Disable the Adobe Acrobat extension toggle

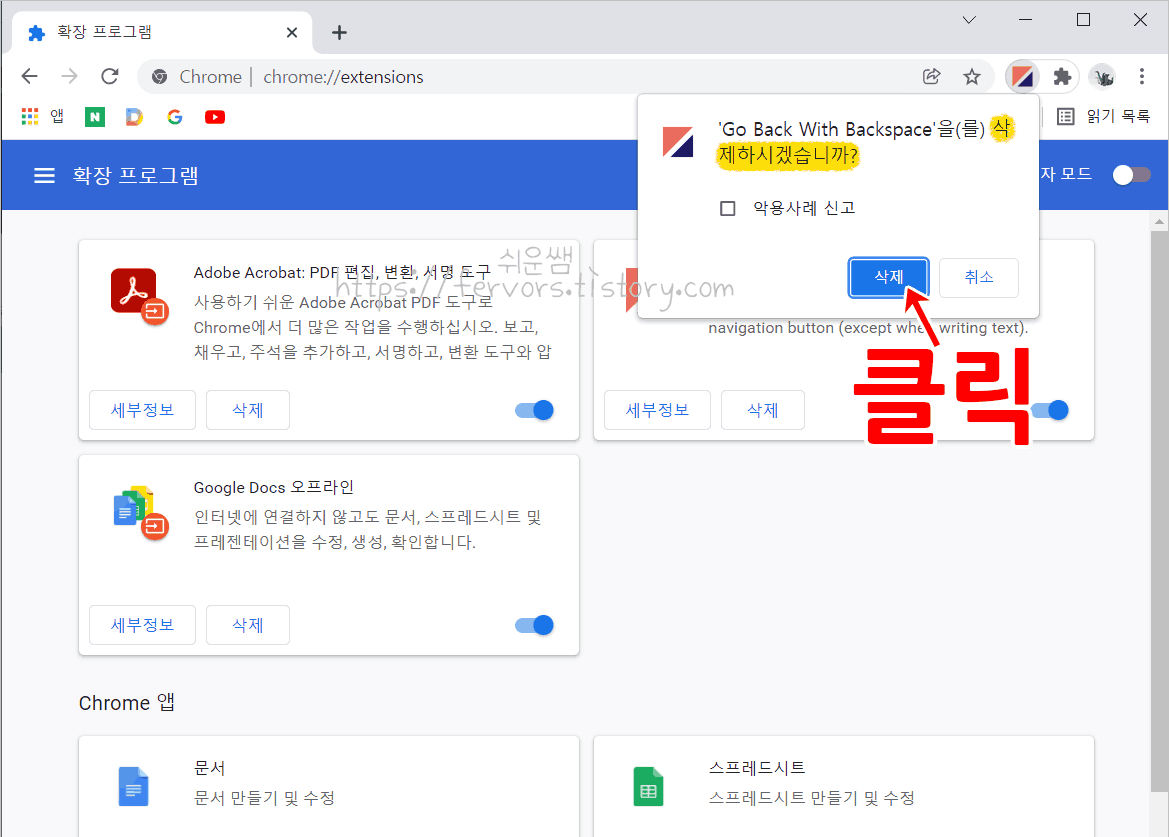click(535, 410)
